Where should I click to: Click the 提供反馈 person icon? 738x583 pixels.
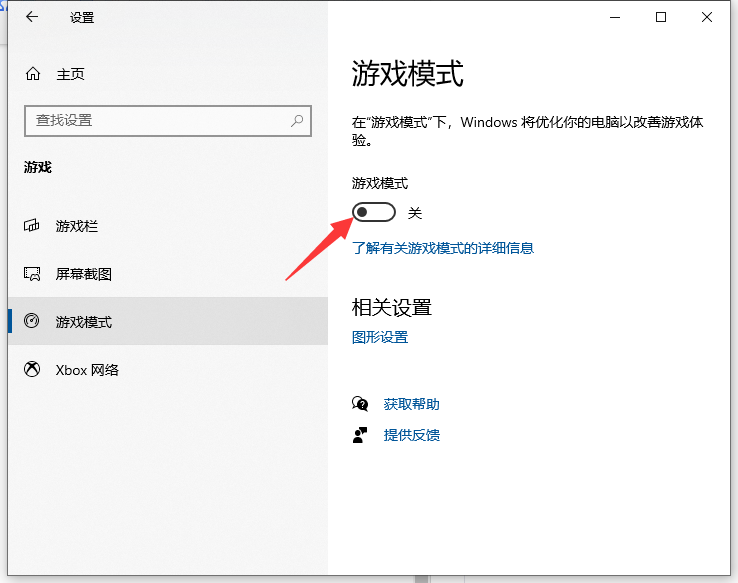(360, 435)
